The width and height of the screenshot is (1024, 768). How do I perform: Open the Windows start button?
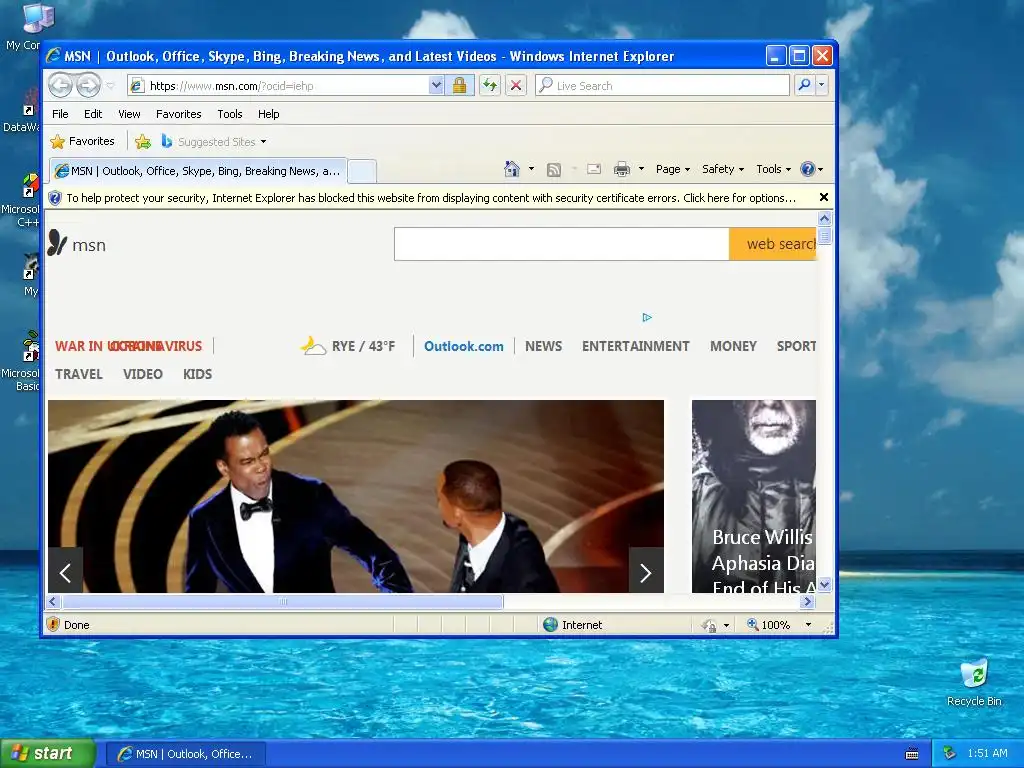[x=48, y=753]
